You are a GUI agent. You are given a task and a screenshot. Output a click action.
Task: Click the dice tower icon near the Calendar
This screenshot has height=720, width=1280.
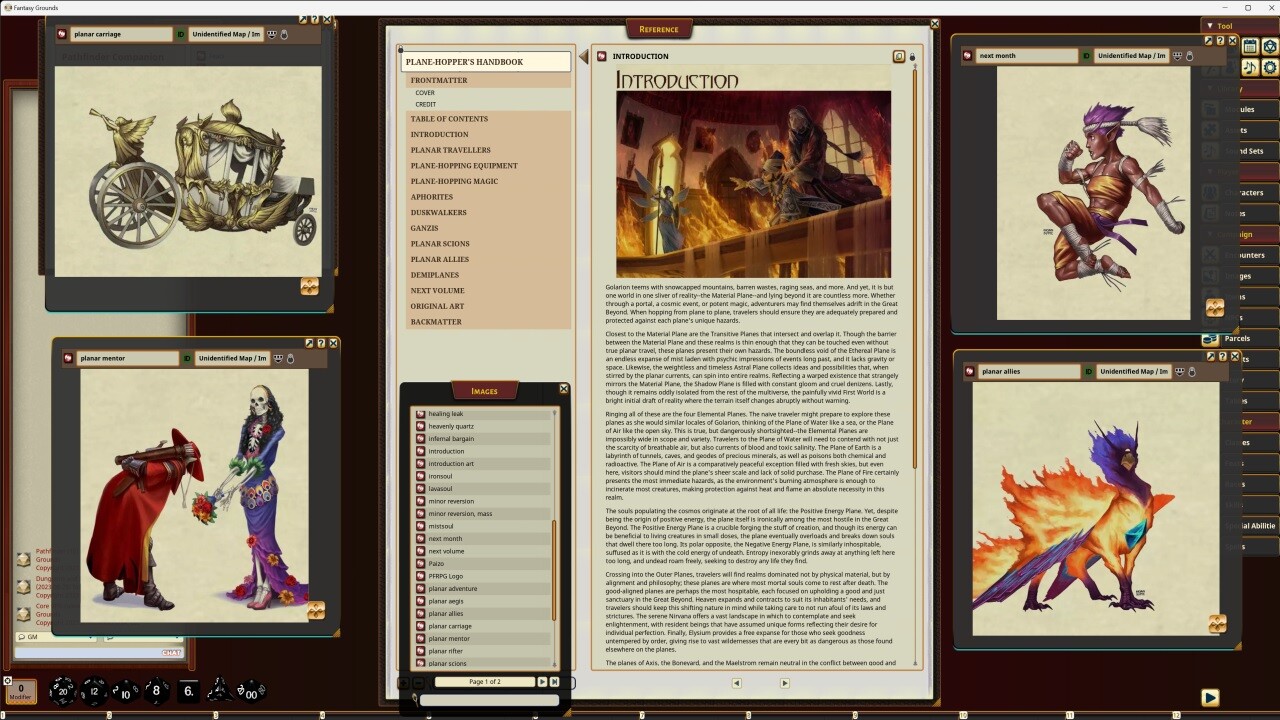coord(1270,46)
